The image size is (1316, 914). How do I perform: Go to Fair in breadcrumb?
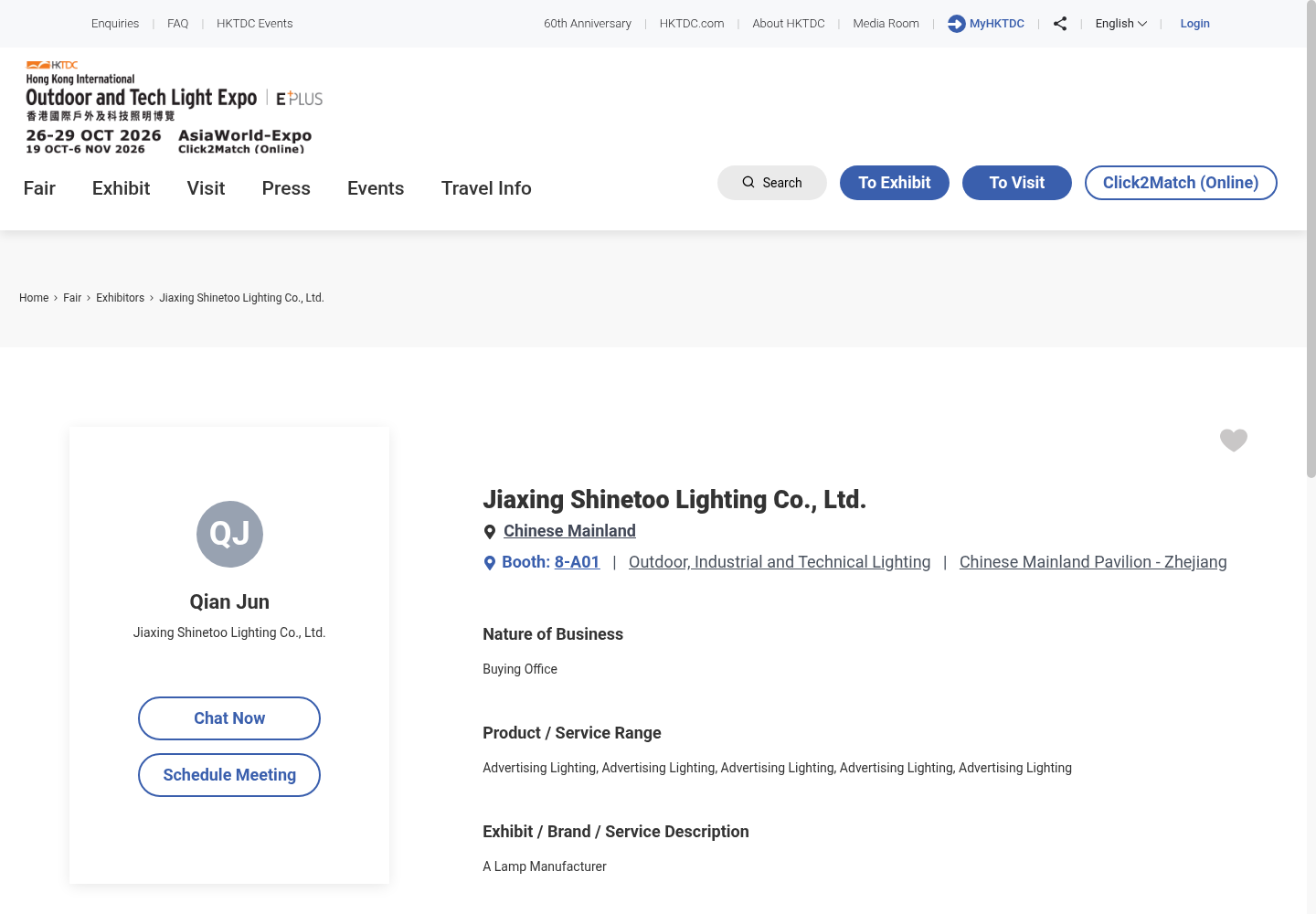click(x=72, y=298)
